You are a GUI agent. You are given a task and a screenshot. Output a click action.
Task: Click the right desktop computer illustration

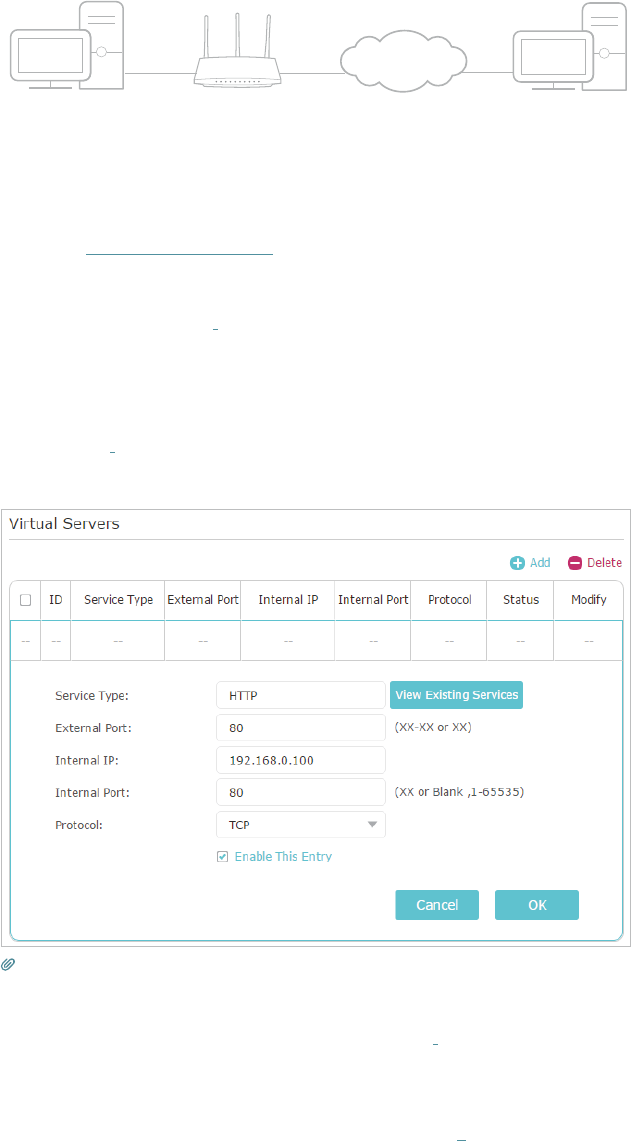(571, 45)
